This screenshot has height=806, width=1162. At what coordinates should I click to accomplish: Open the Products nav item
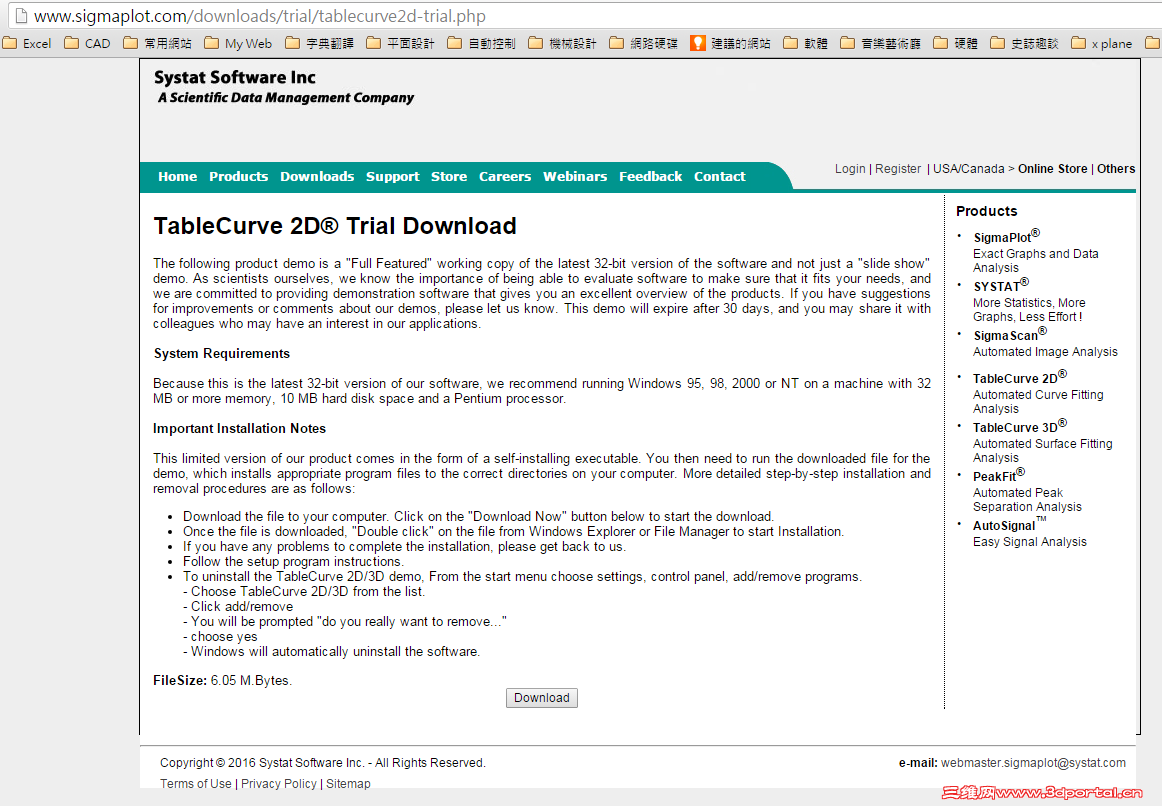(x=239, y=176)
